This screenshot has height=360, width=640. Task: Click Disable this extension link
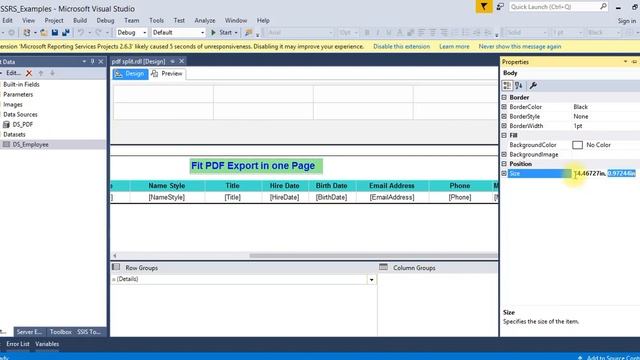coord(401,47)
